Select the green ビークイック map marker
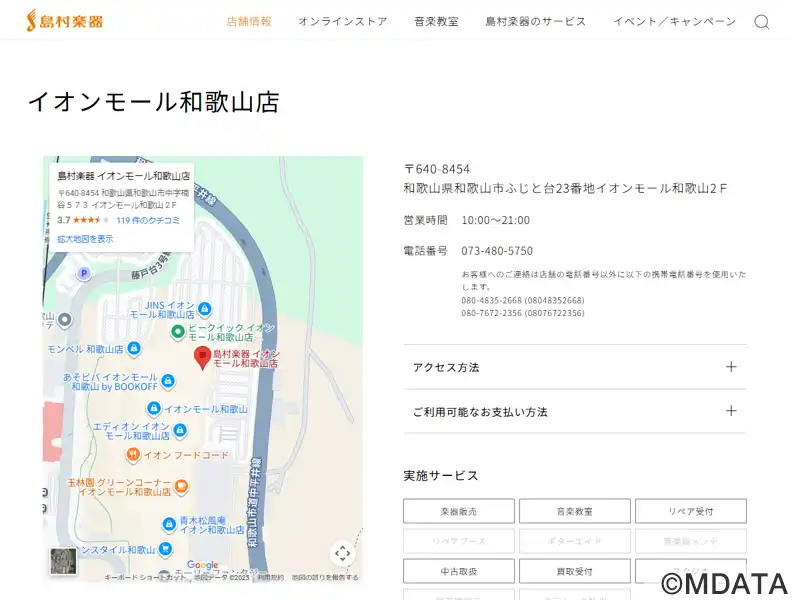 click(177, 331)
